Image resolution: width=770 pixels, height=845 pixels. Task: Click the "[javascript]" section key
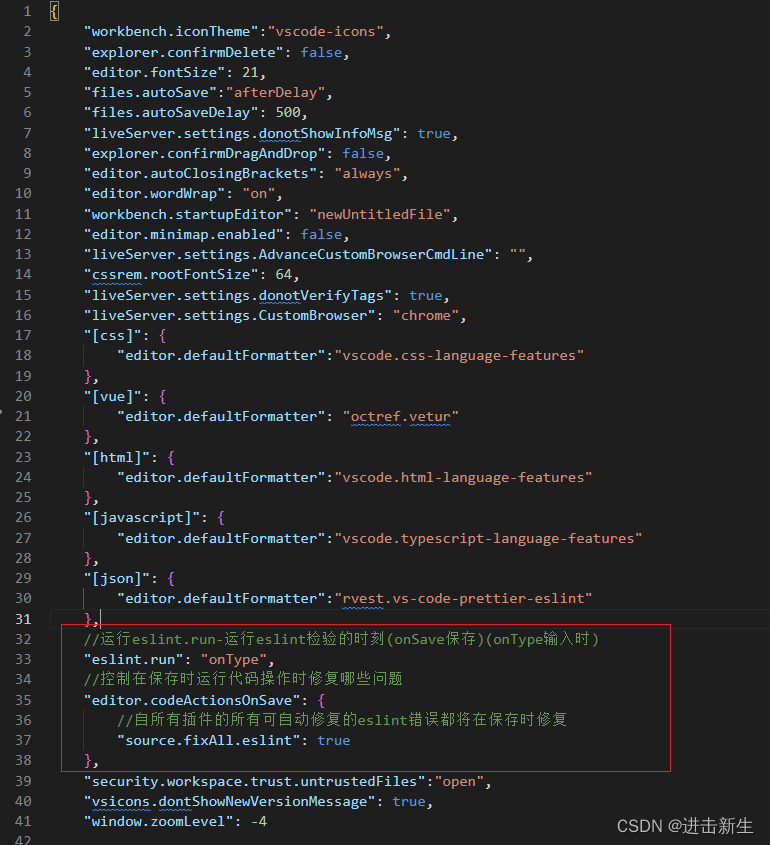pyautogui.click(x=142, y=518)
